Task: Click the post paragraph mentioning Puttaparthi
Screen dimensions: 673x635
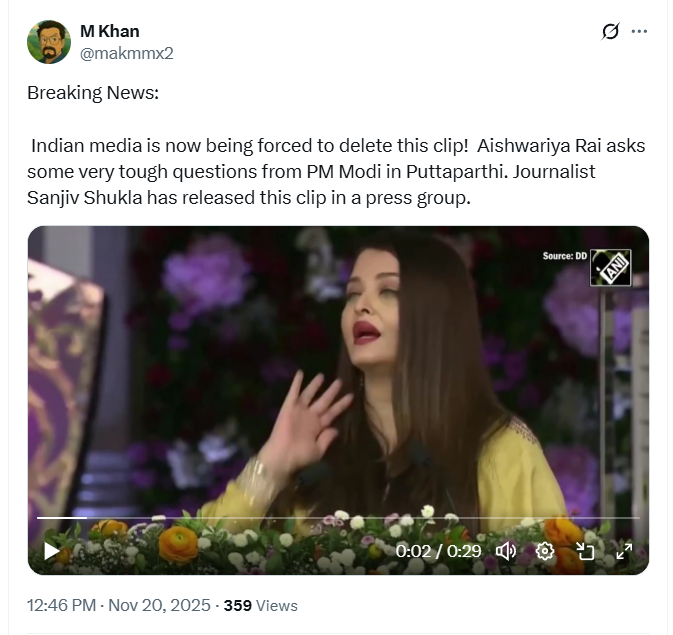Action: point(336,172)
